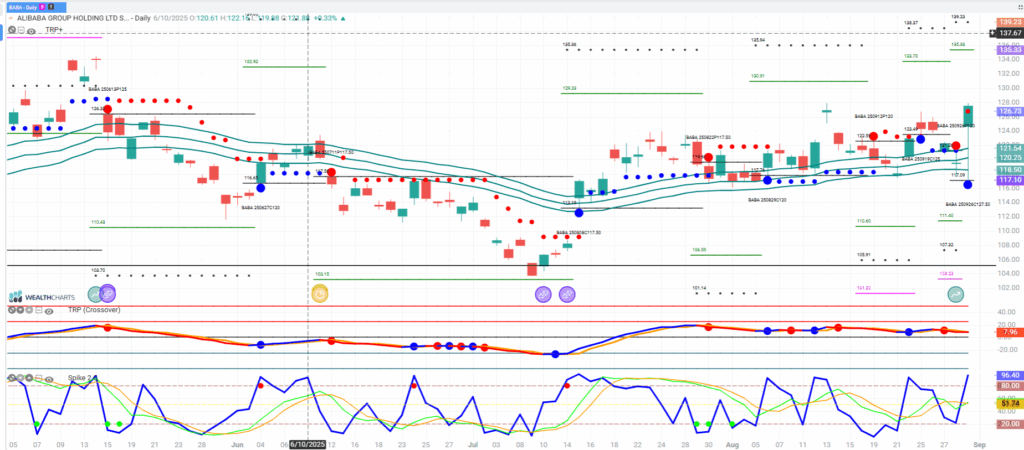This screenshot has width=1024, height=450.
Task: Click the 121.54 price axis label
Action: [x=1009, y=149]
